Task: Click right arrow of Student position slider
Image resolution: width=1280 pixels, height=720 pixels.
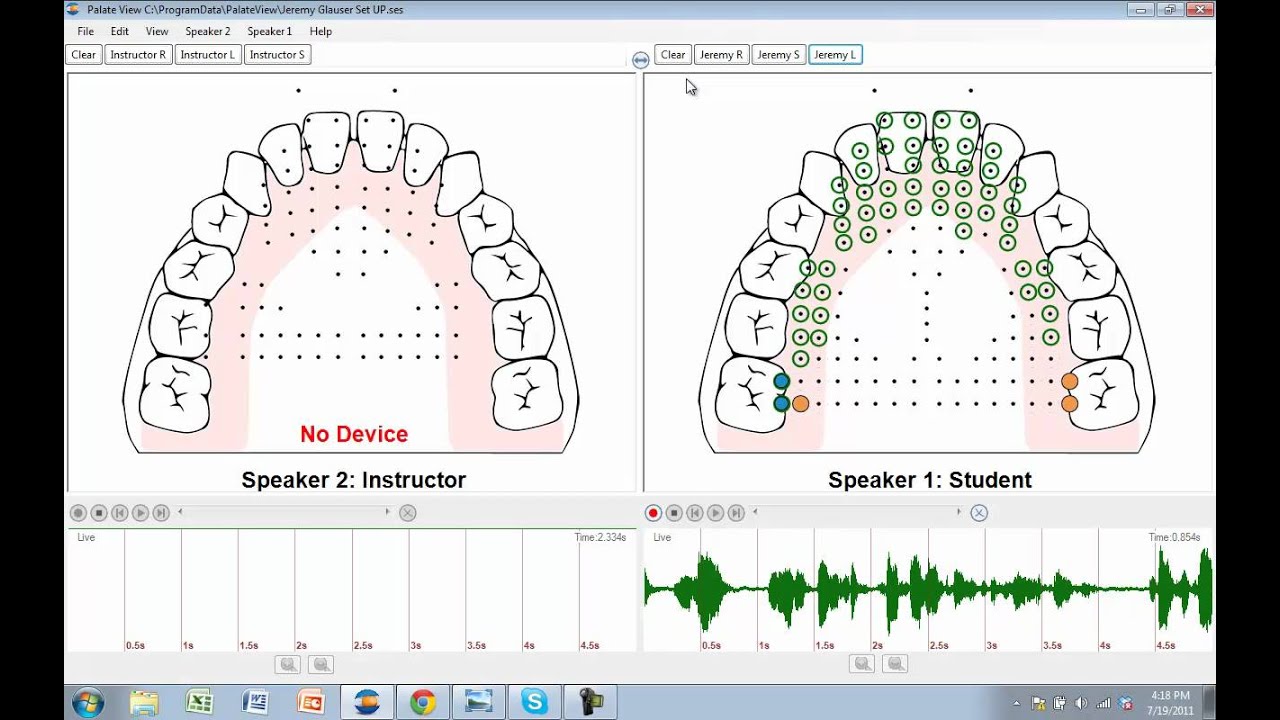Action: pyautogui.click(x=959, y=512)
